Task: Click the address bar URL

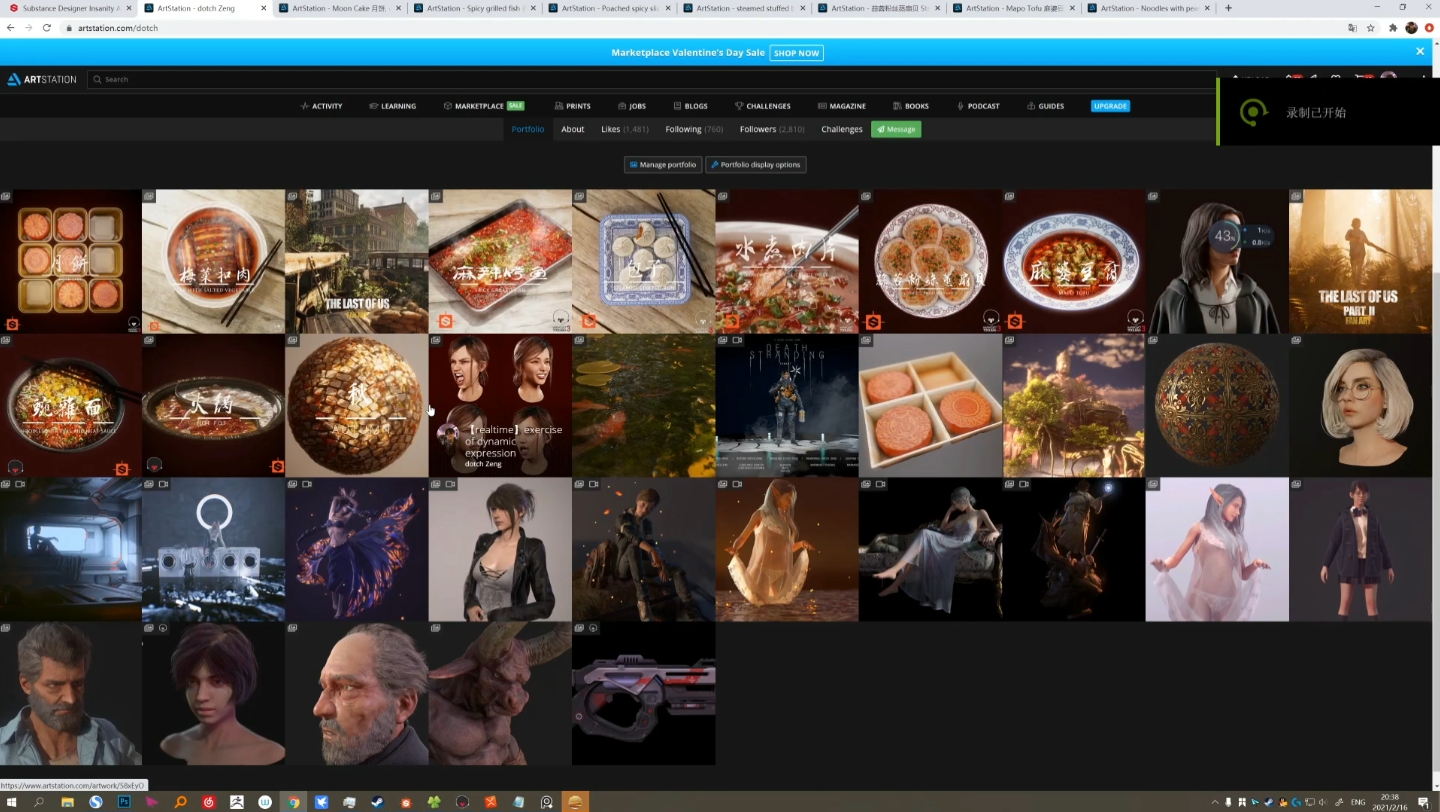Action: click(118, 28)
